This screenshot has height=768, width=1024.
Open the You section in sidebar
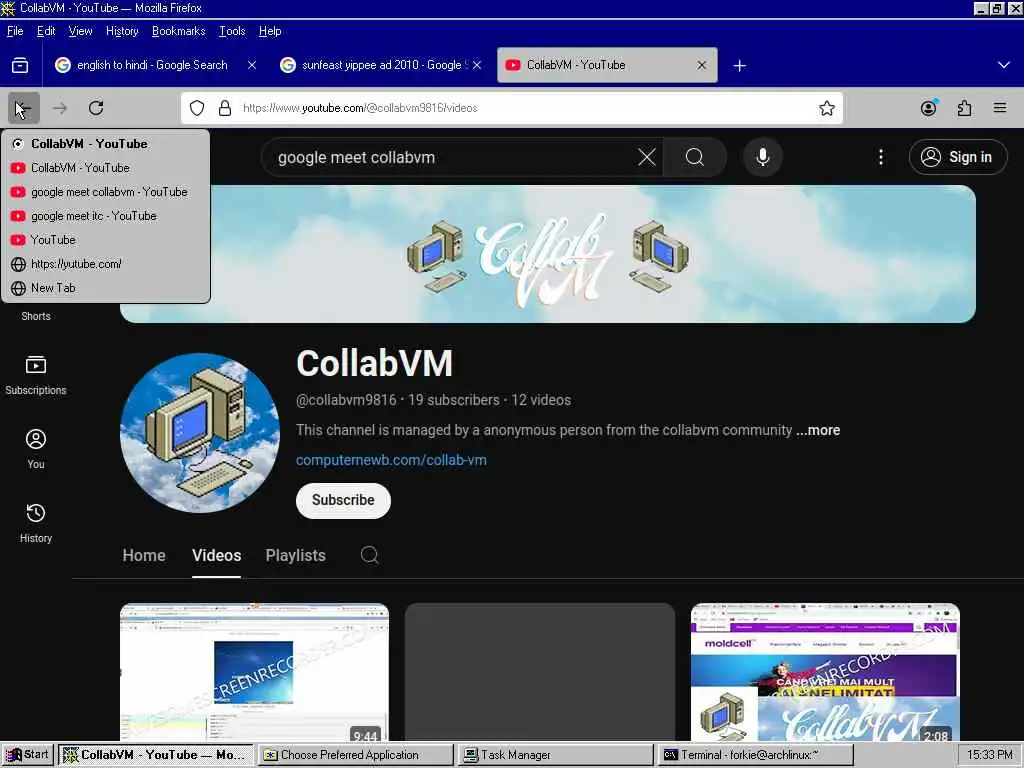(x=36, y=449)
